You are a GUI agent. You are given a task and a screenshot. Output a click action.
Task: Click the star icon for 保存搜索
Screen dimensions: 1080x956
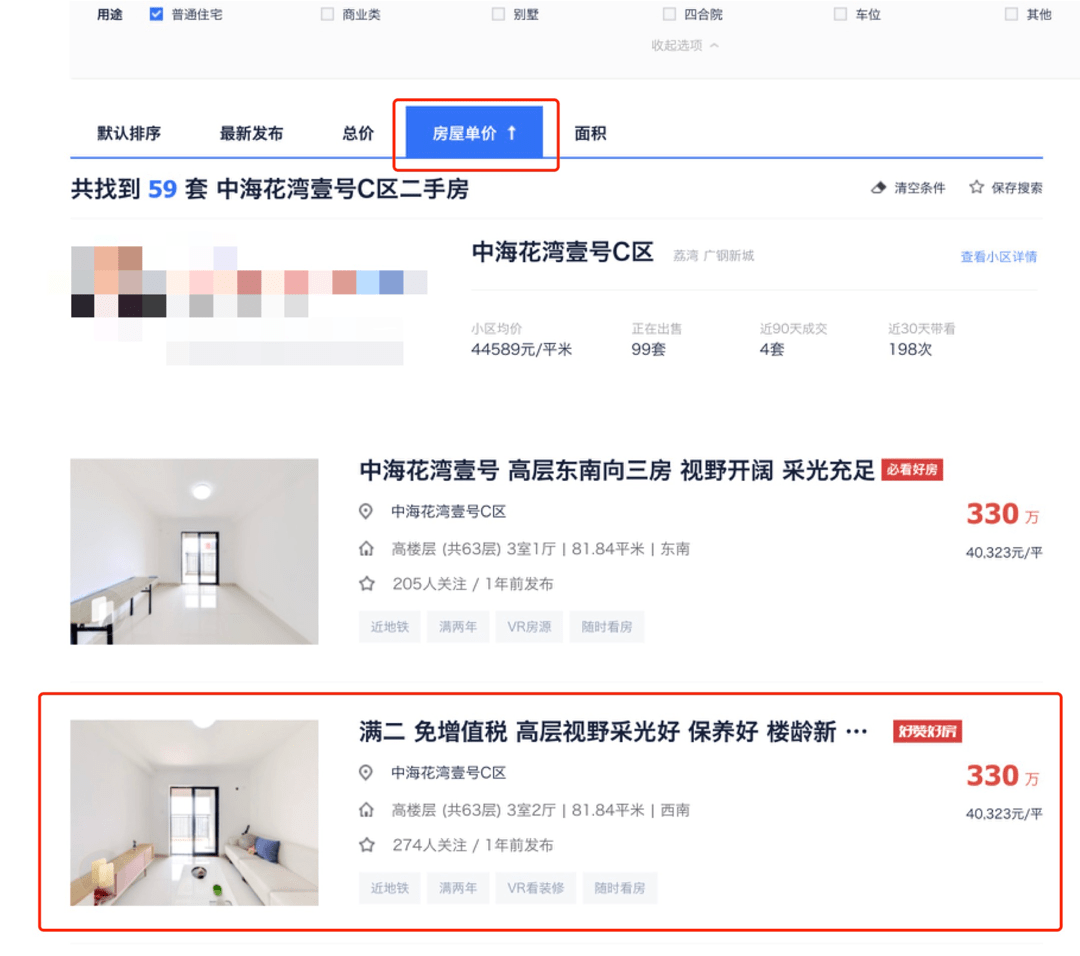(976, 187)
